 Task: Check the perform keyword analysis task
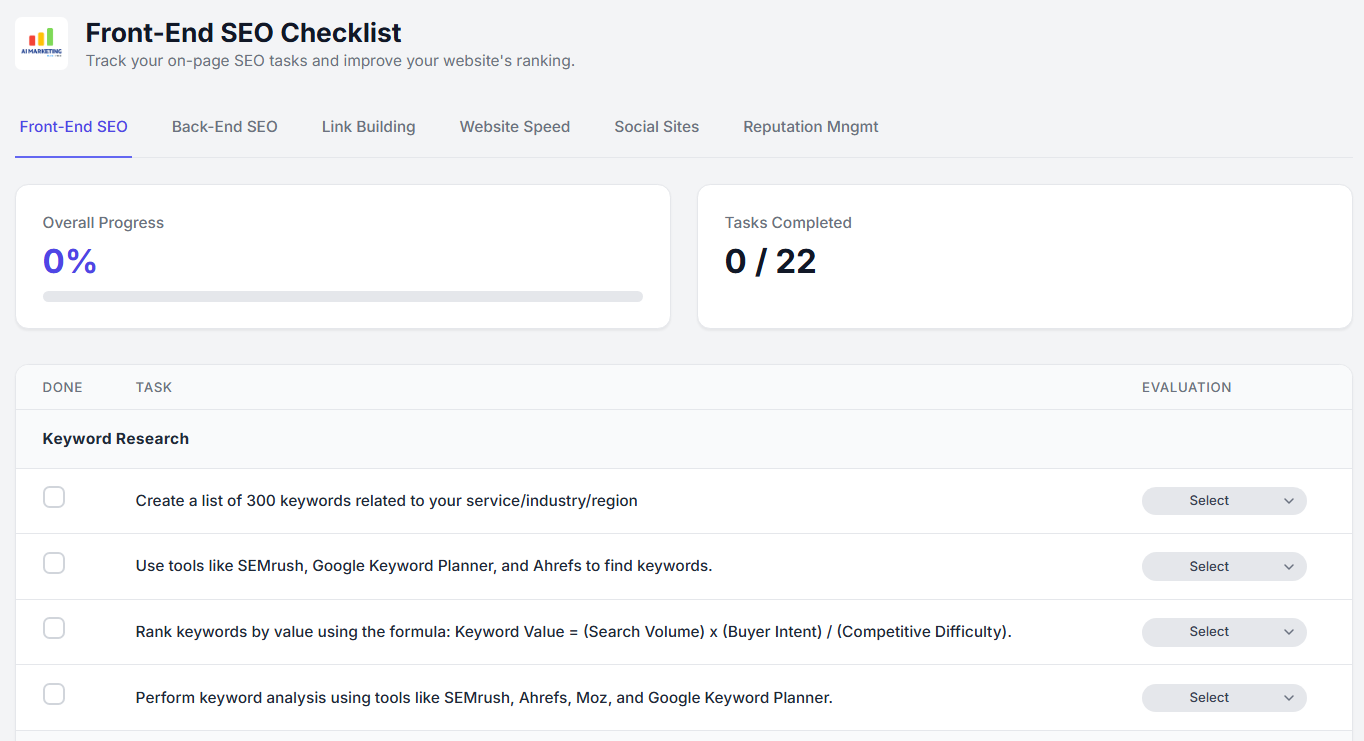click(54, 694)
